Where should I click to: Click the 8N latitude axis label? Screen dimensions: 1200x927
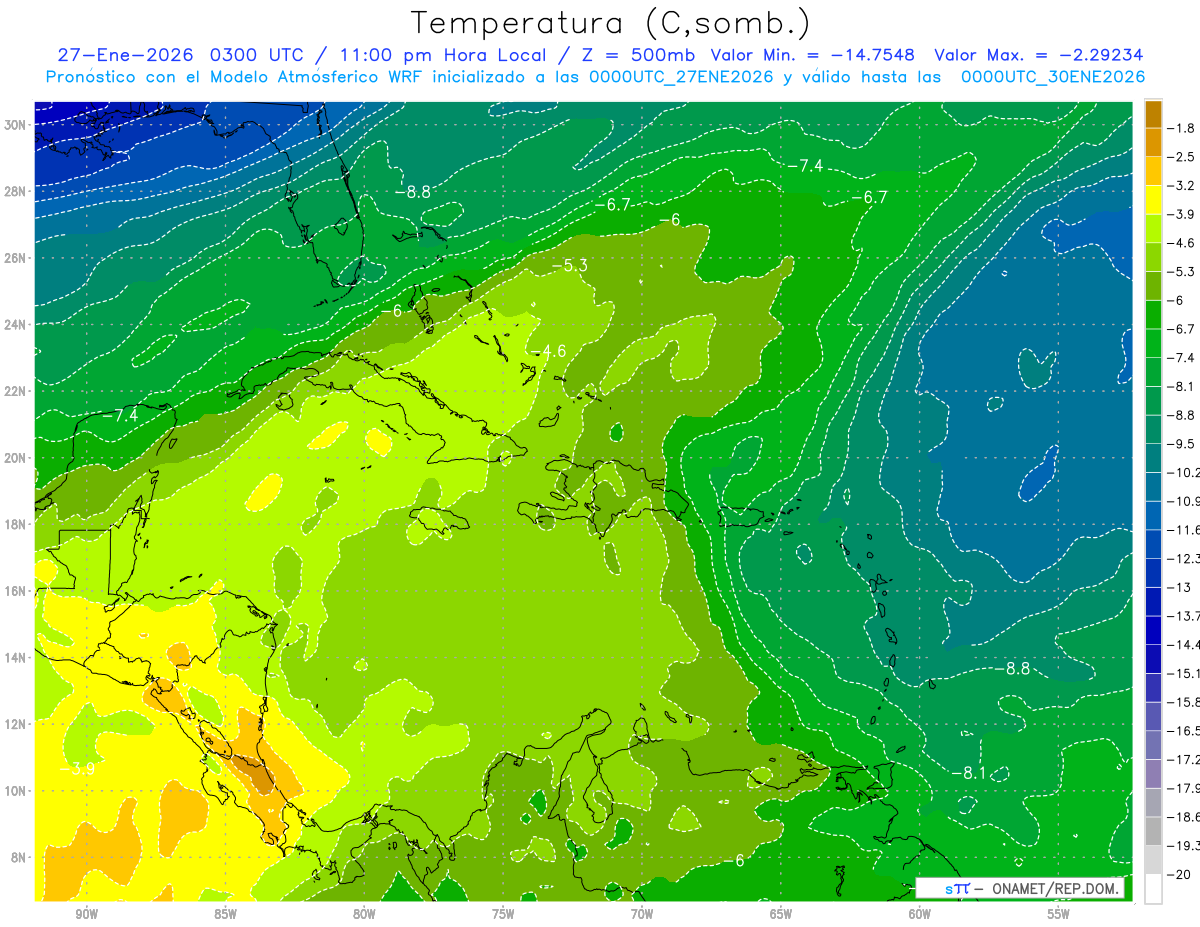tap(20, 857)
